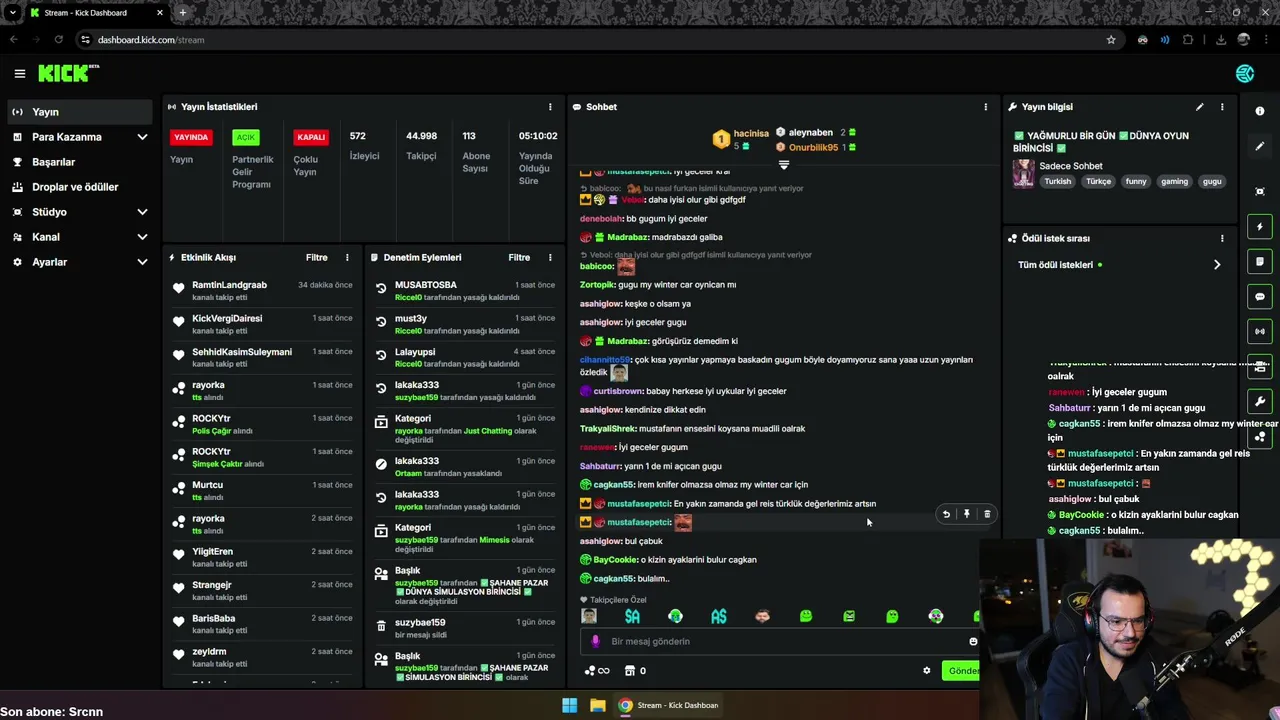This screenshot has height=720, width=1280.
Task: Open Denetim Eylemleri panel options menu
Action: (x=550, y=257)
